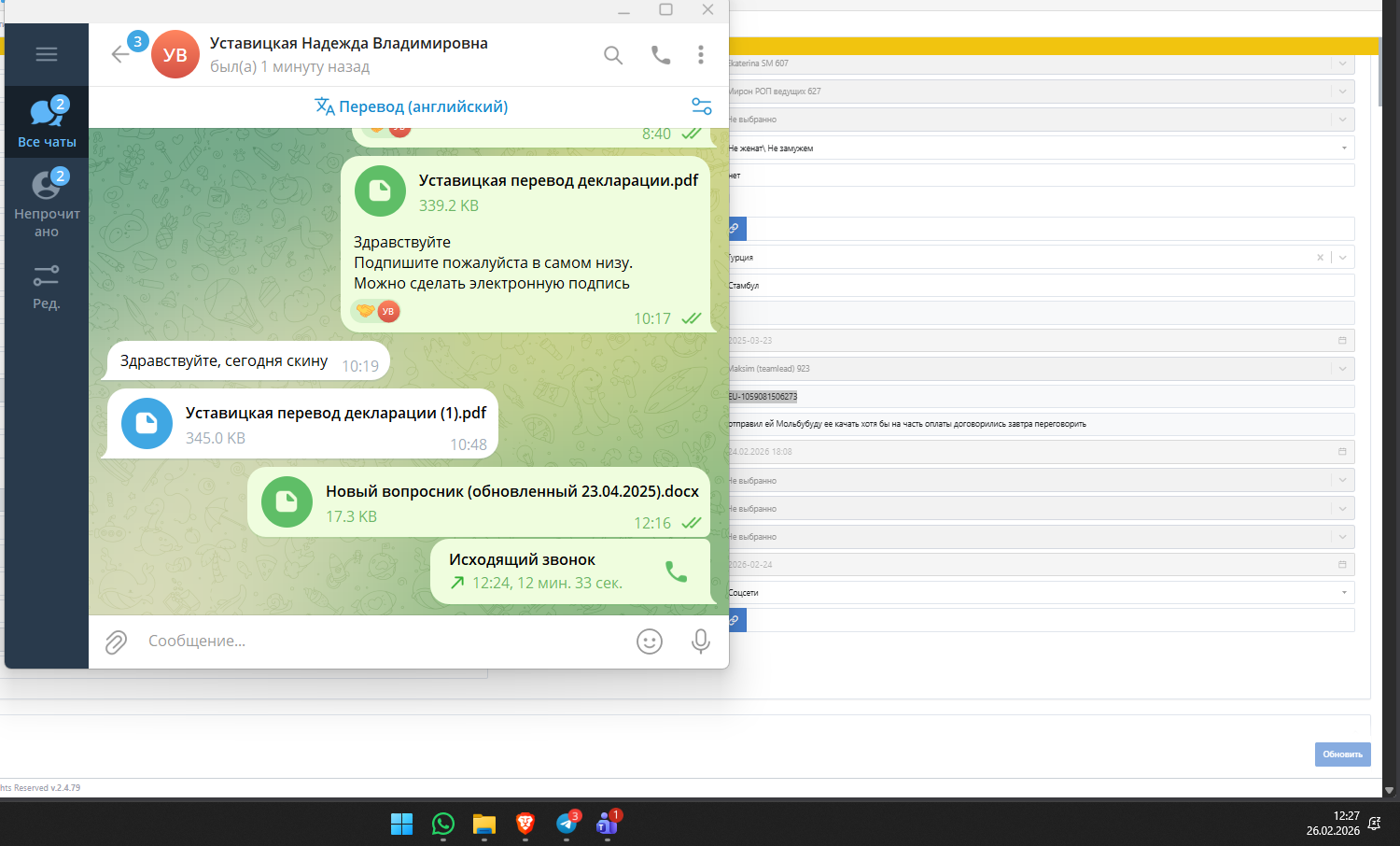
Task: Click the Стамбул city input field
Action: click(x=1041, y=286)
